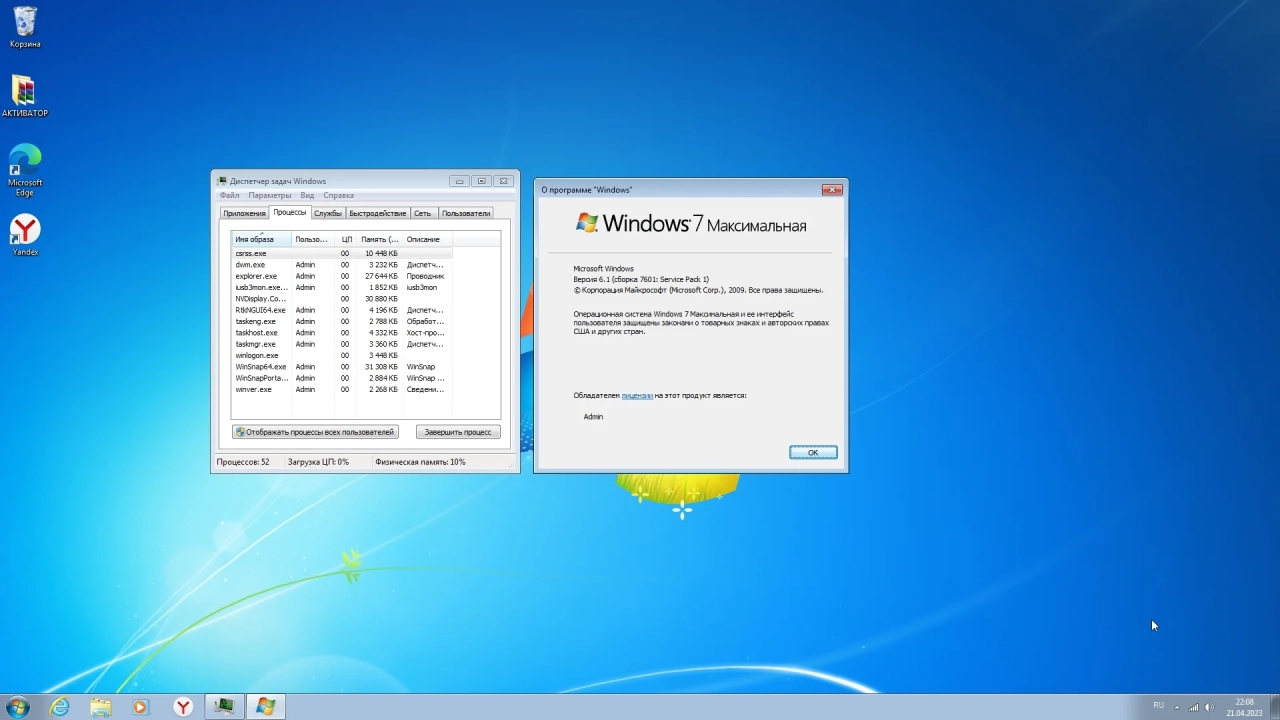Show hidden tray icons arrow
Image resolution: width=1280 pixels, height=720 pixels.
(1177, 707)
